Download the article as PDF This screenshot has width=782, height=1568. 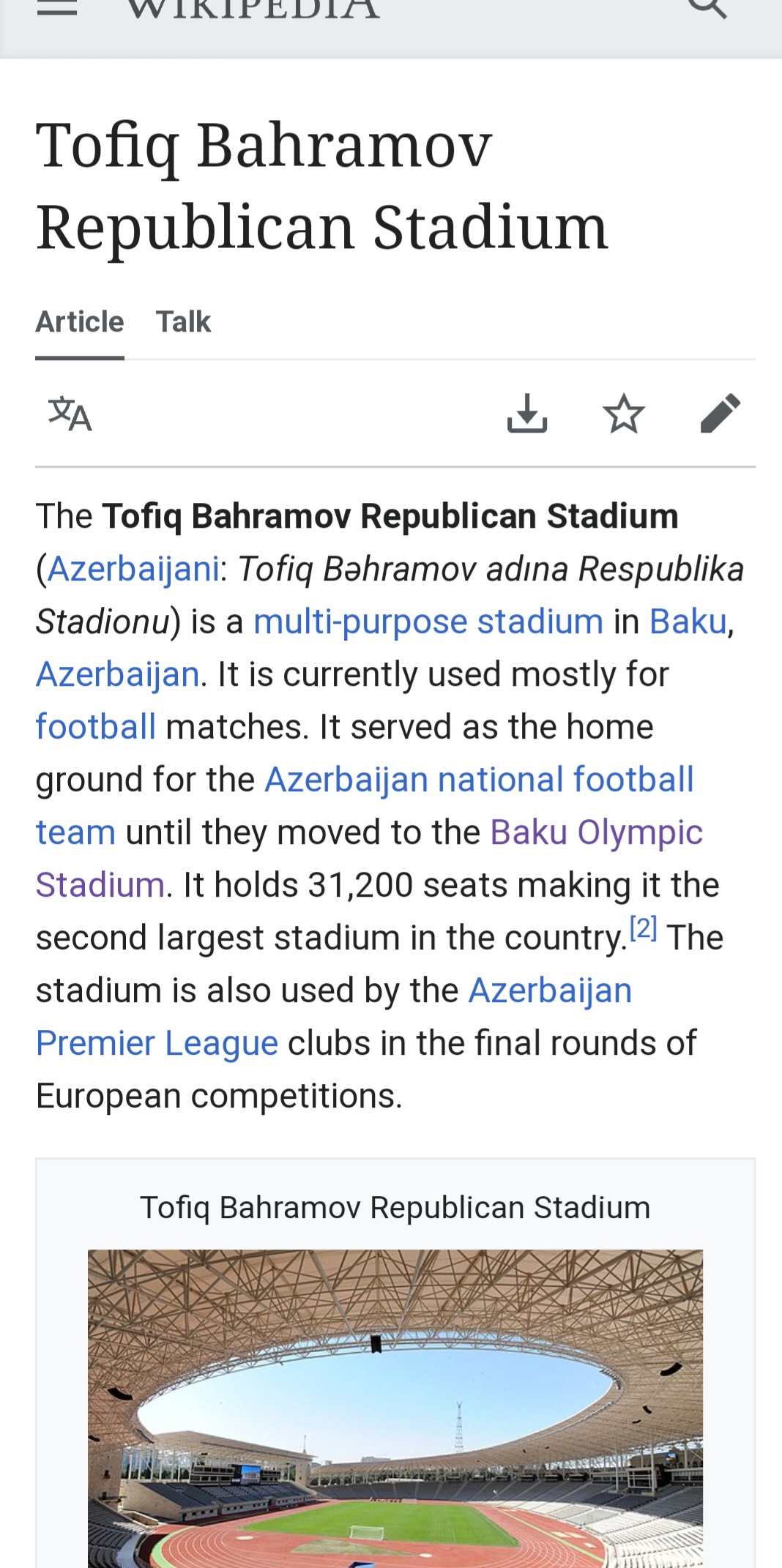(x=527, y=414)
